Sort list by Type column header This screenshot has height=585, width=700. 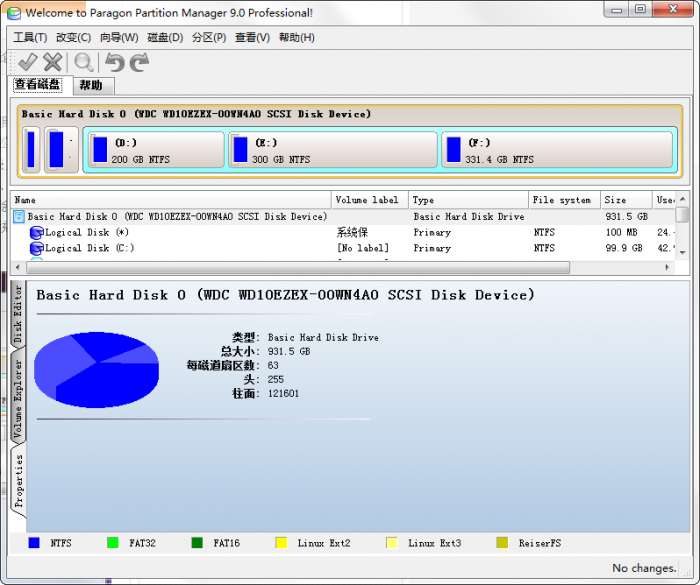pos(468,200)
